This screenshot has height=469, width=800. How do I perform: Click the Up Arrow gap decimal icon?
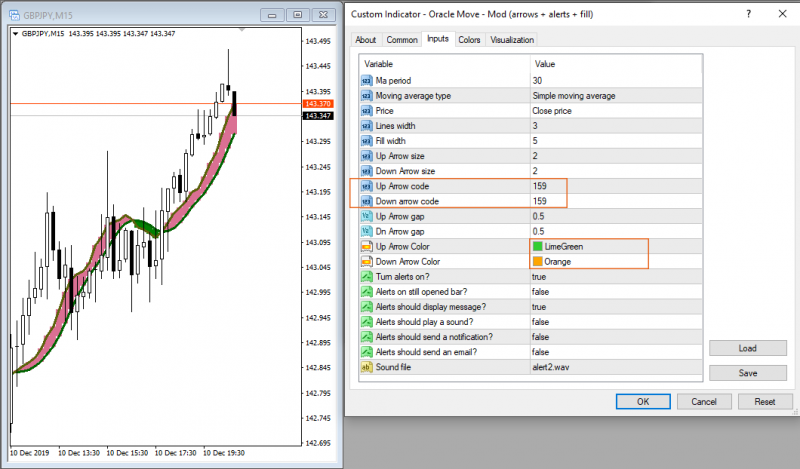click(366, 216)
